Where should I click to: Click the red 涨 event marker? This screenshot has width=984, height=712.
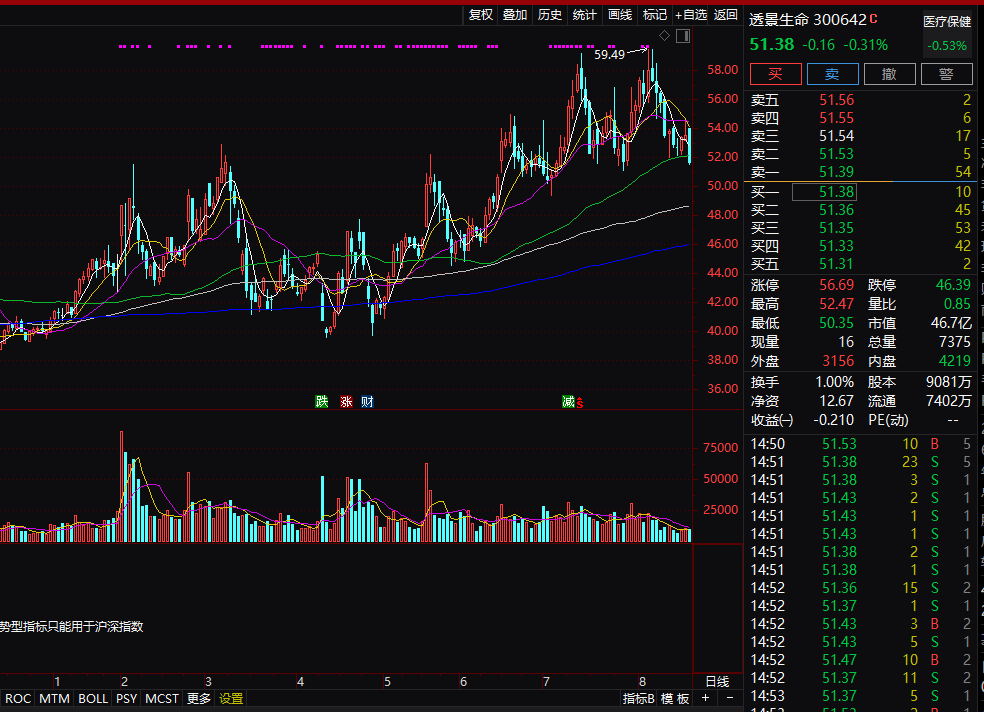[x=346, y=402]
